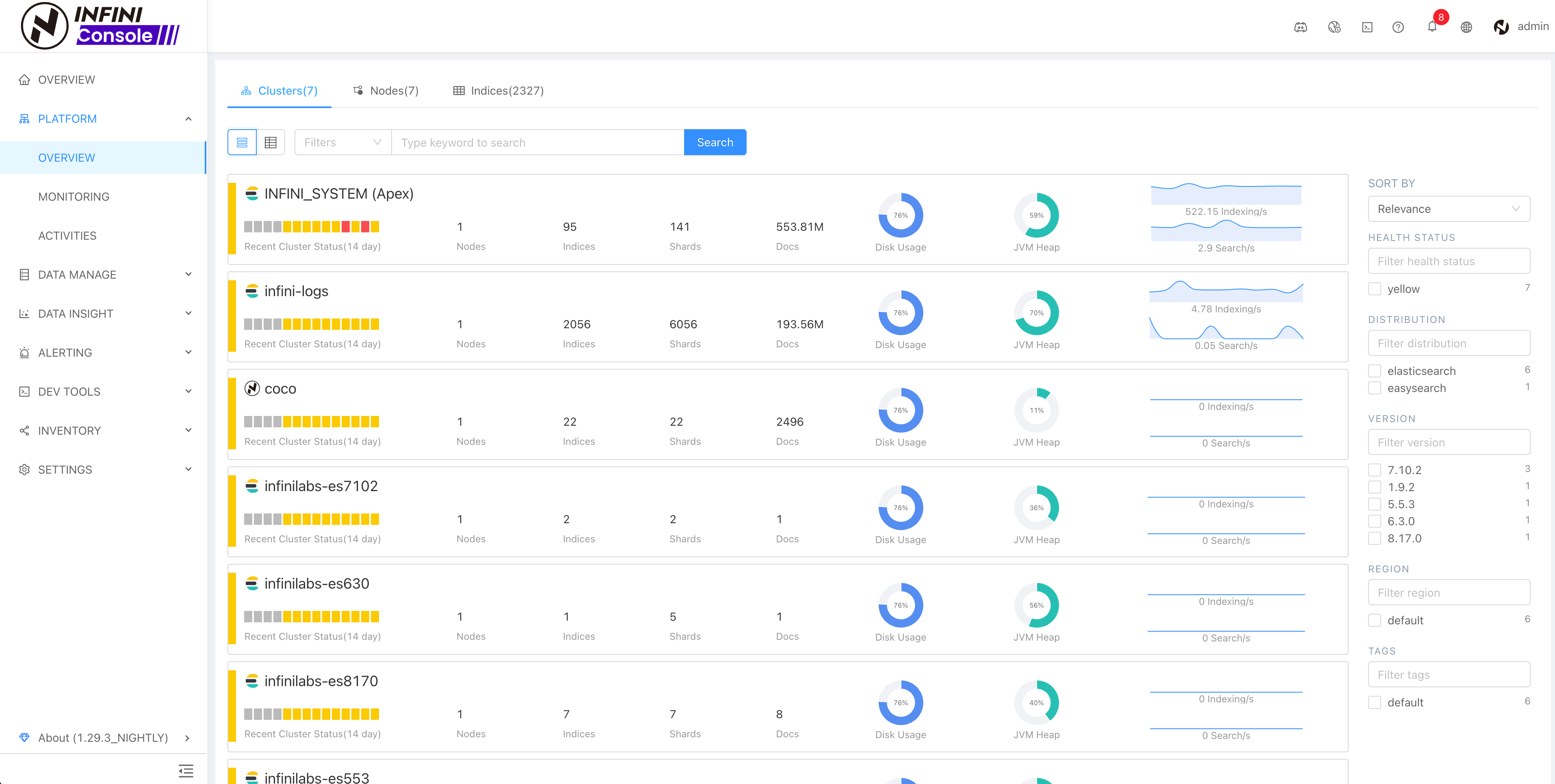Click the Discord icon in top bar
Viewport: 1555px width, 784px height.
(x=1300, y=26)
